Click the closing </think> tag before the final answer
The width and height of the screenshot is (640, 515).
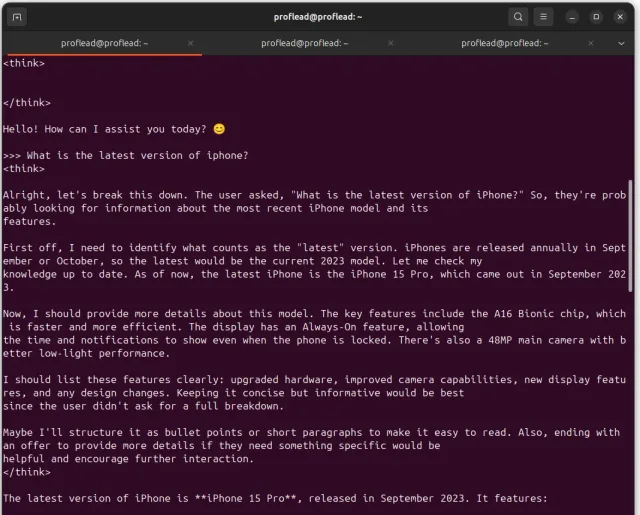click(x=27, y=472)
